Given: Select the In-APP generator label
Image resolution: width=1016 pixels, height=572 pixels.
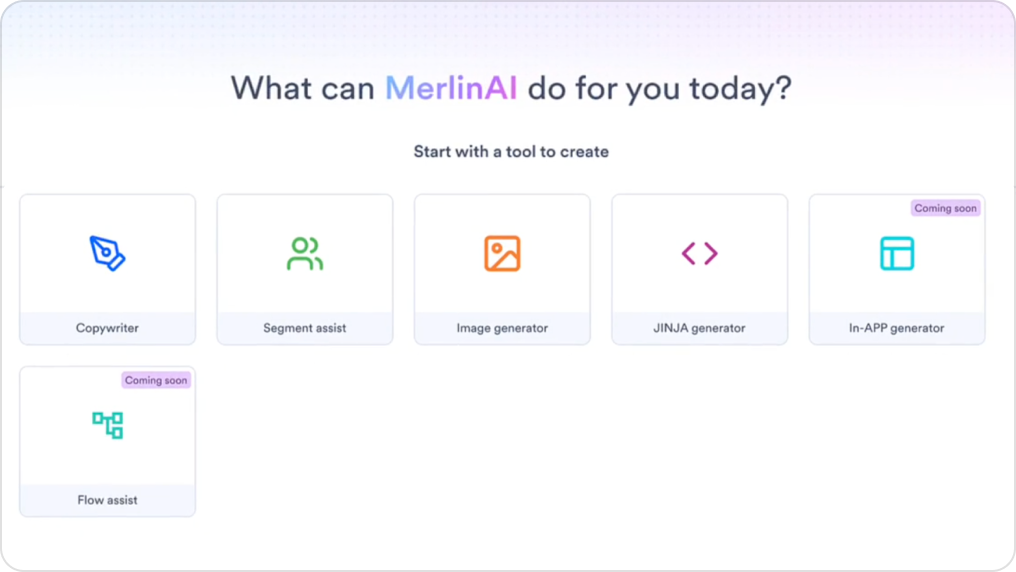Looking at the screenshot, I should click(897, 328).
